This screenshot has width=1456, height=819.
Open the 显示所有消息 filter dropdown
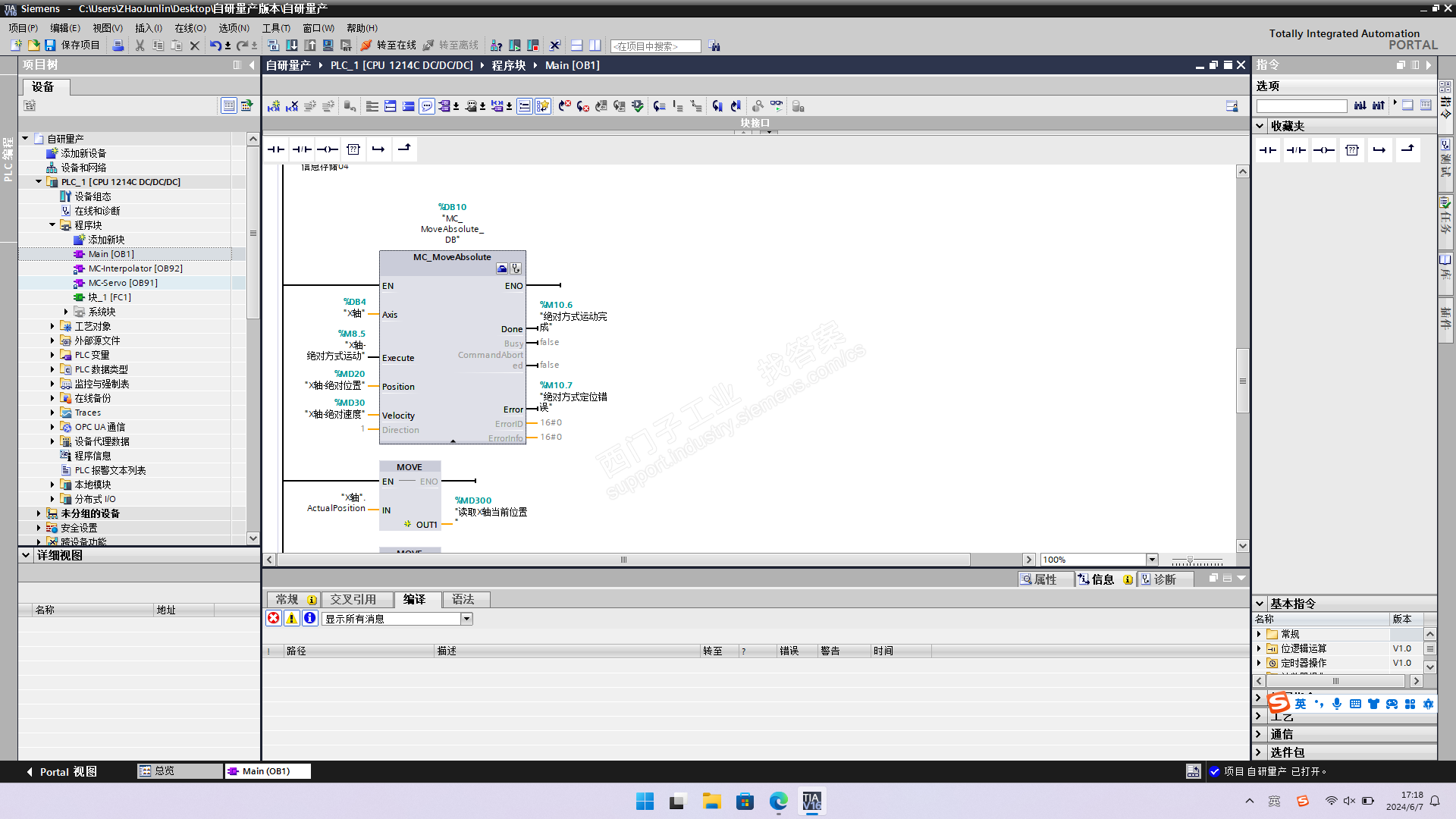point(467,619)
